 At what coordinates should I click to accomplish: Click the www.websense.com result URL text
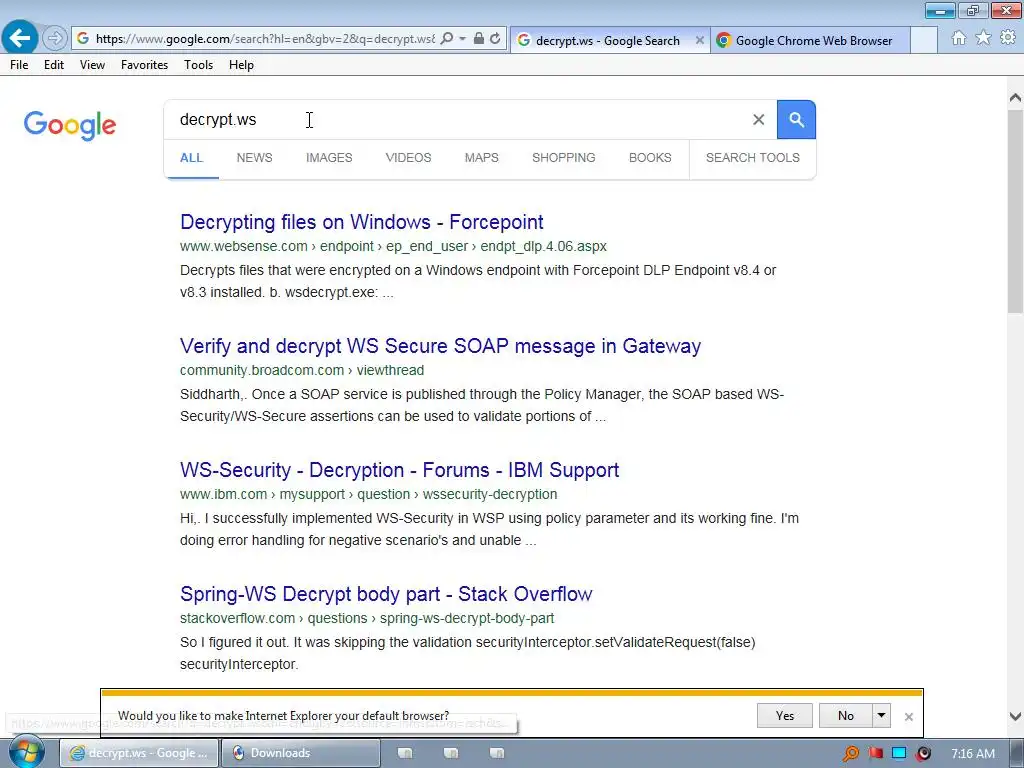point(393,247)
